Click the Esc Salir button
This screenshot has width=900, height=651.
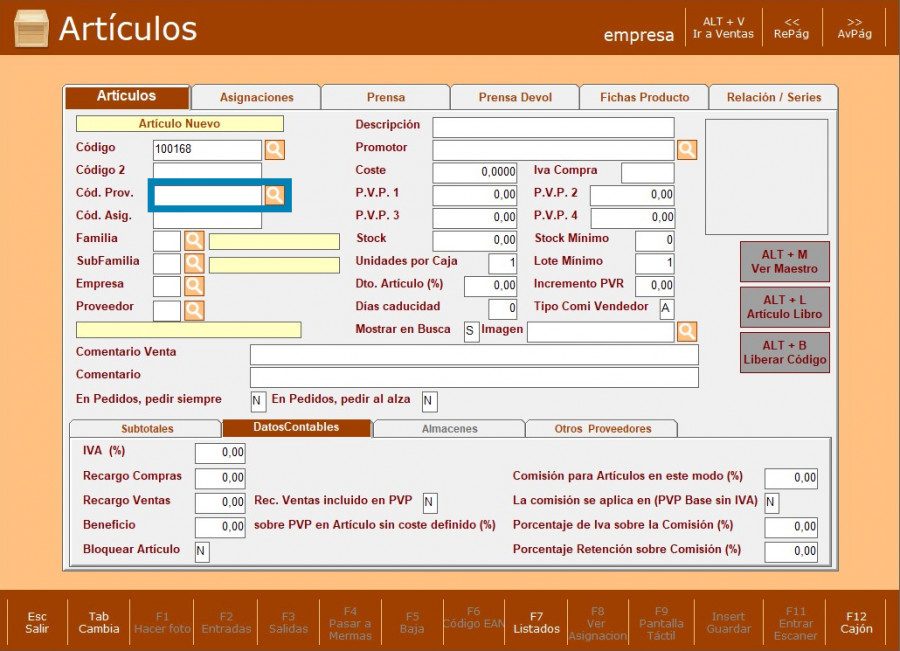pyautogui.click(x=37, y=622)
